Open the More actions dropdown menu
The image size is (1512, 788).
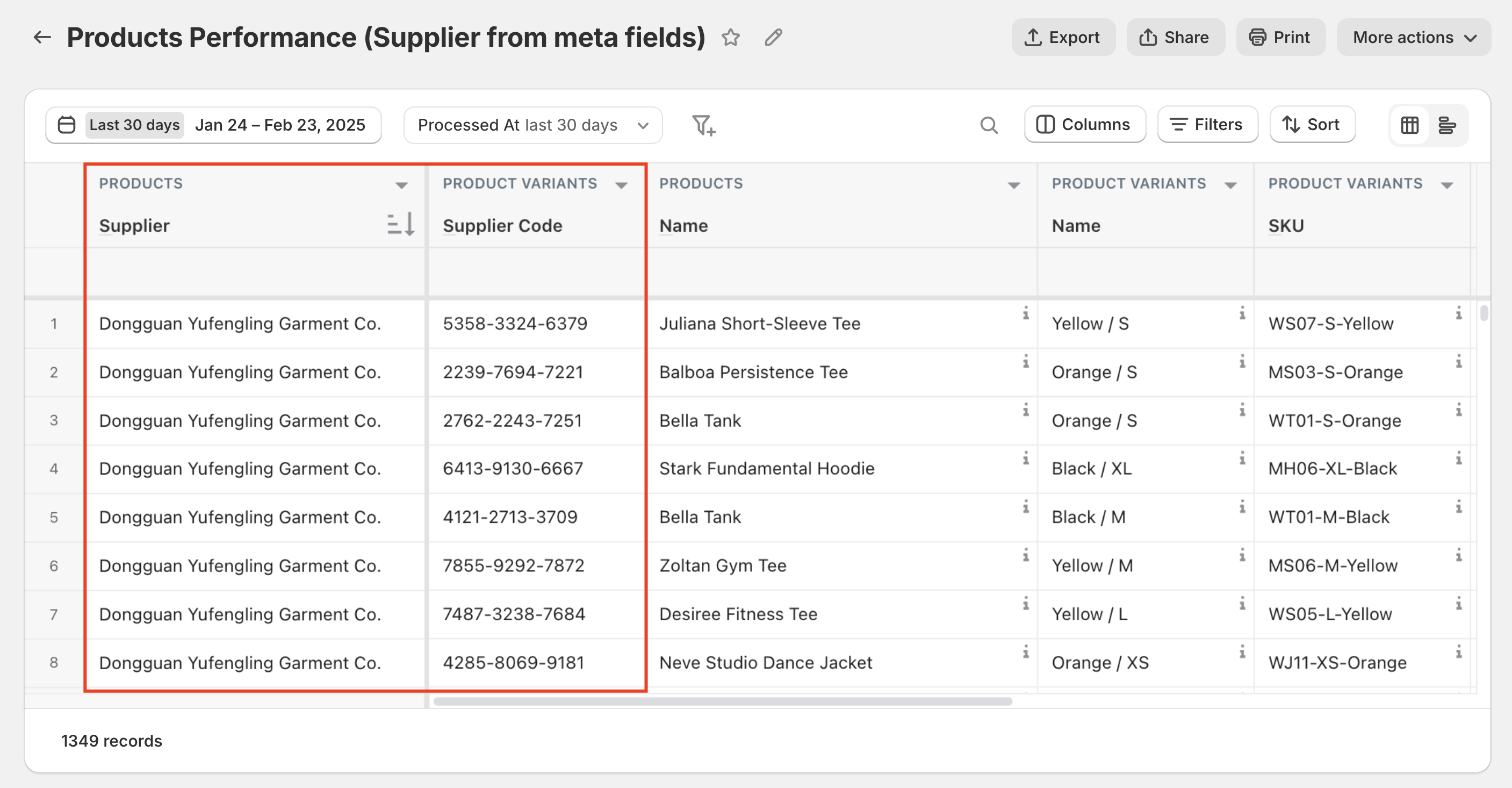(x=1413, y=38)
